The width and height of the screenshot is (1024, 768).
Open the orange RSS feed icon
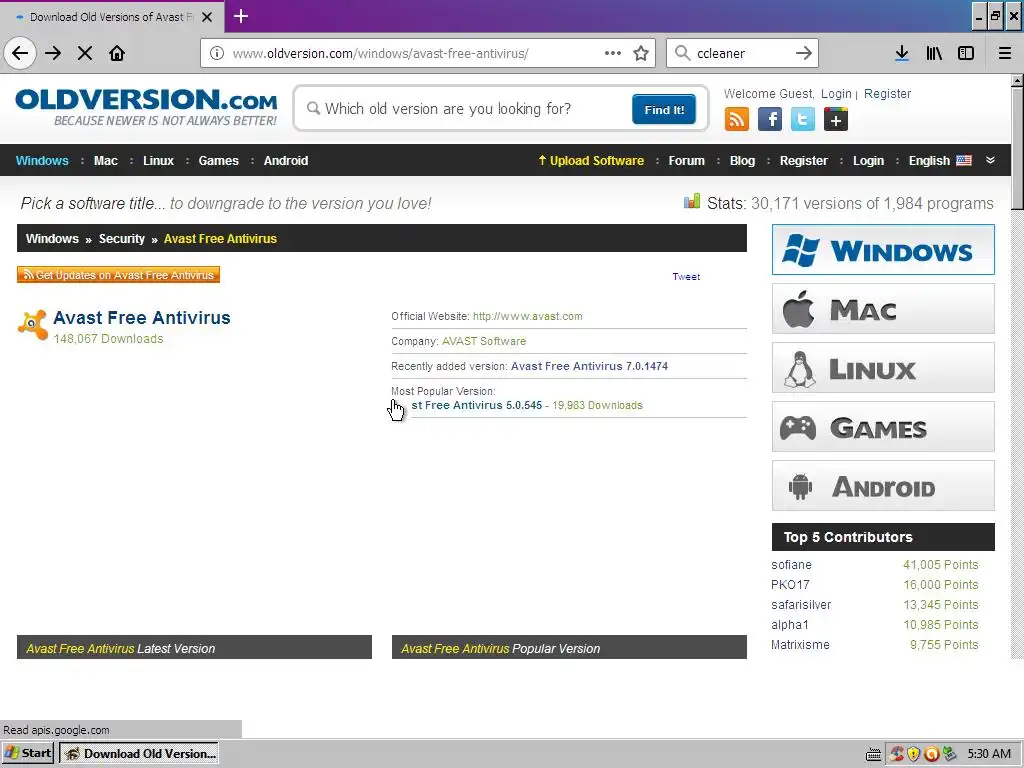point(737,120)
